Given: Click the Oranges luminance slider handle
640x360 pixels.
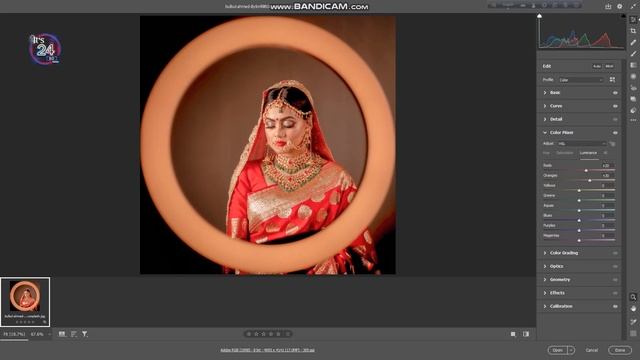Looking at the screenshot, I should (x=590, y=180).
